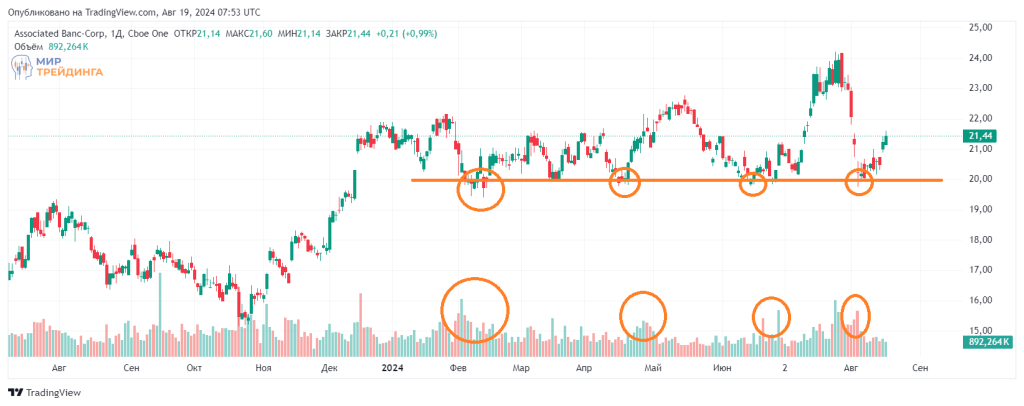Viewport: 1024px width, 406px height.
Task: Click the 20,00 price axis label
Action: pyautogui.click(x=979, y=179)
